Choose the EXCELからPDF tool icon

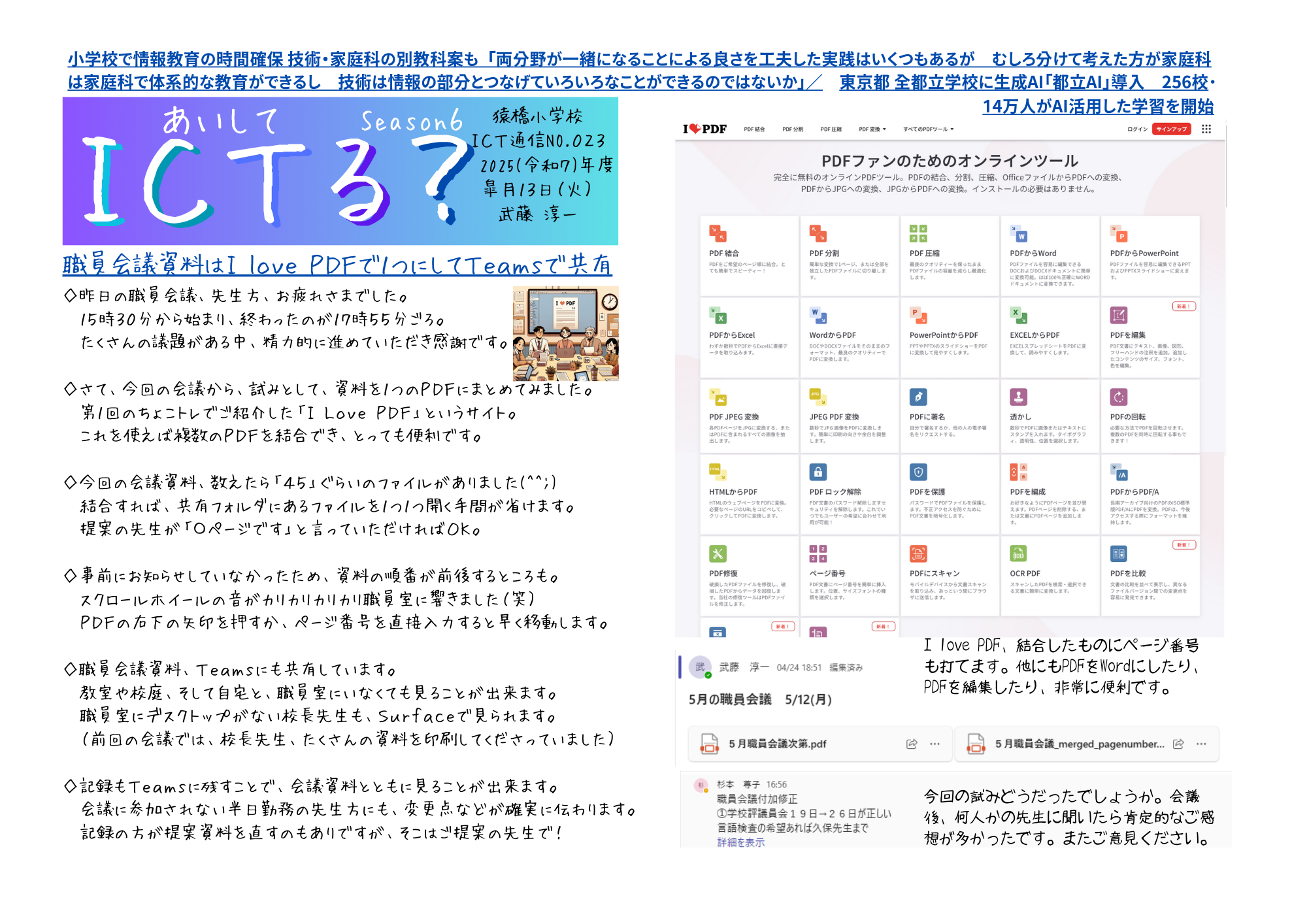(x=1018, y=315)
